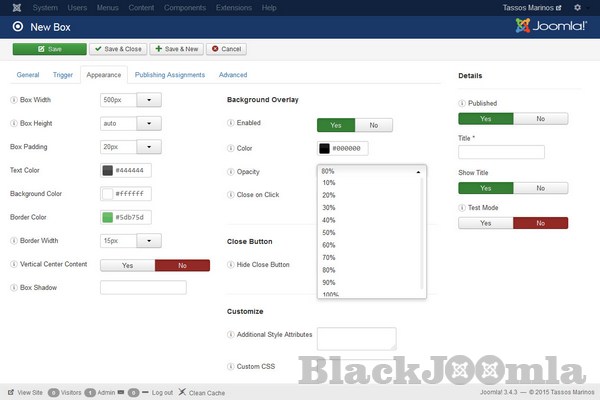The image size is (600, 400).
Task: Click the info icon beside Box Width
Action: [x=13, y=99]
